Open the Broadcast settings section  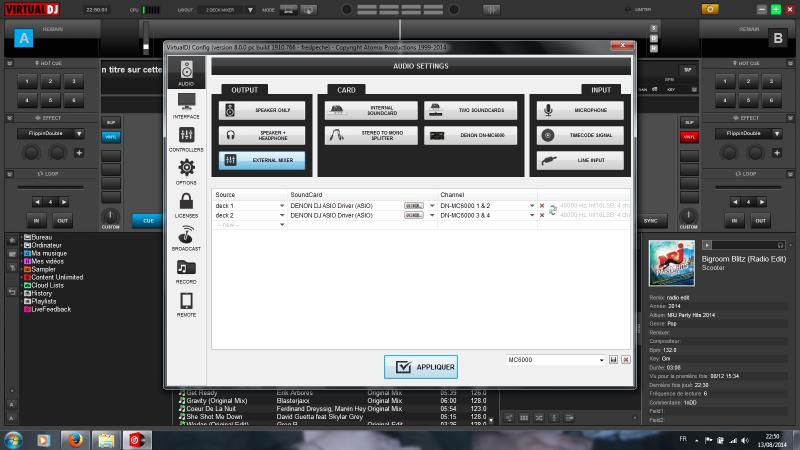coord(185,237)
